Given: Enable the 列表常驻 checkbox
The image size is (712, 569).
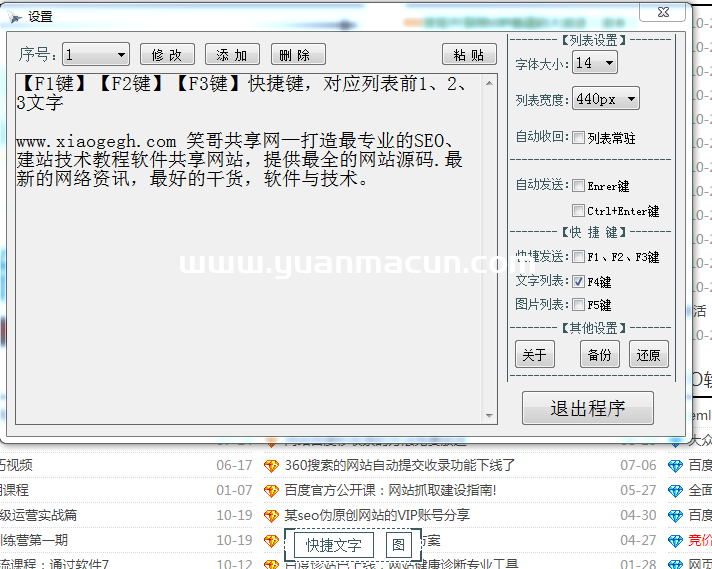Looking at the screenshot, I should (578, 138).
